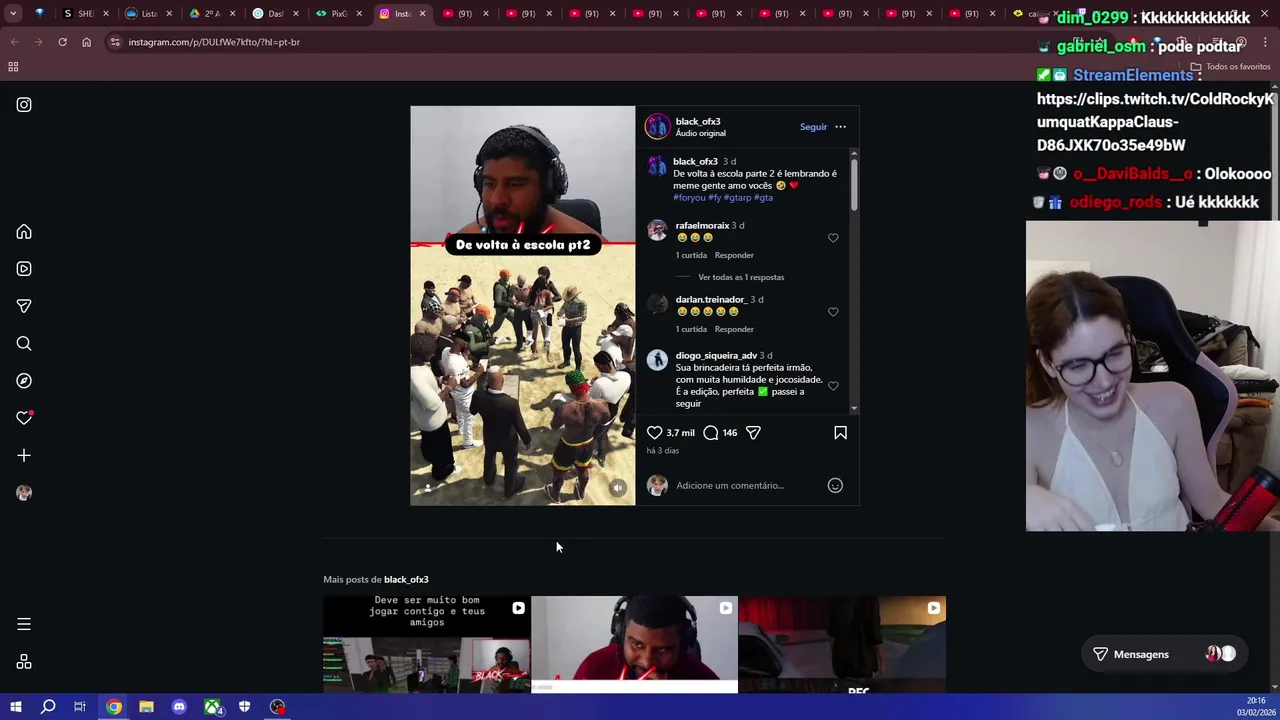Click browser back arrow

pos(14,42)
